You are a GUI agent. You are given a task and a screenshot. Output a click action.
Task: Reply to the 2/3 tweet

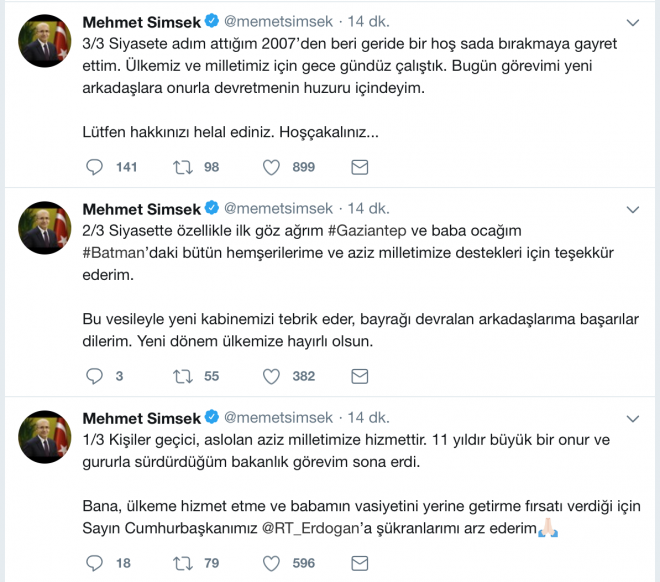tap(94, 376)
